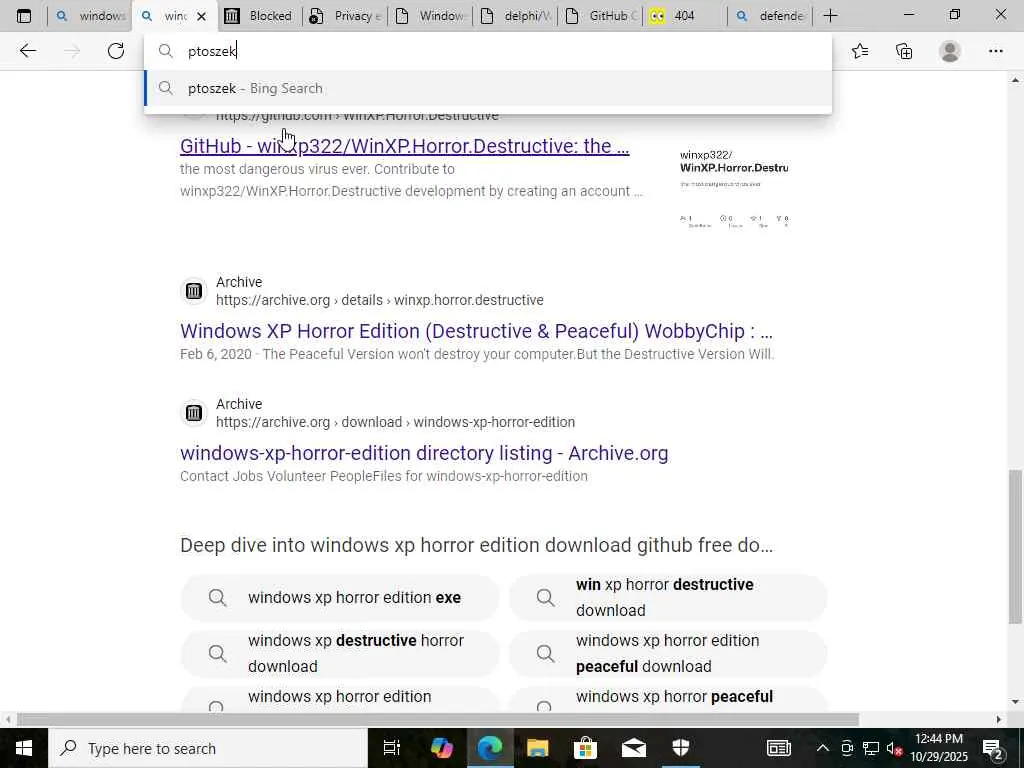The width and height of the screenshot is (1024, 768).
Task: Open Microsoft Store from the taskbar
Action: click(585, 748)
